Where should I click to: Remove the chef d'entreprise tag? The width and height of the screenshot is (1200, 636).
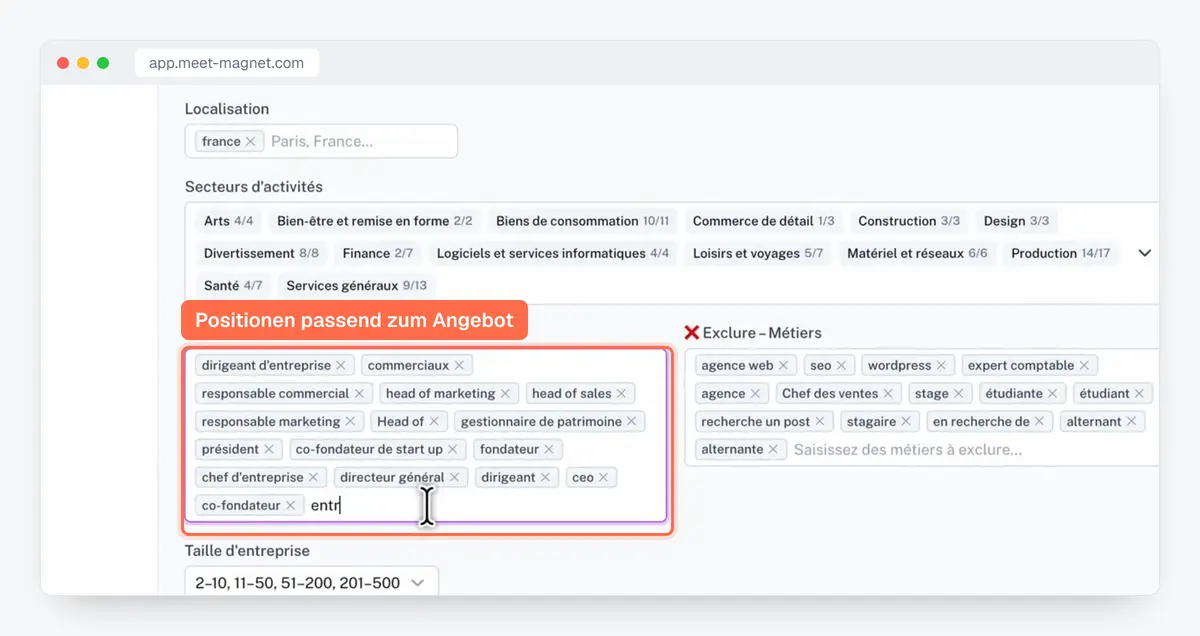[313, 478]
